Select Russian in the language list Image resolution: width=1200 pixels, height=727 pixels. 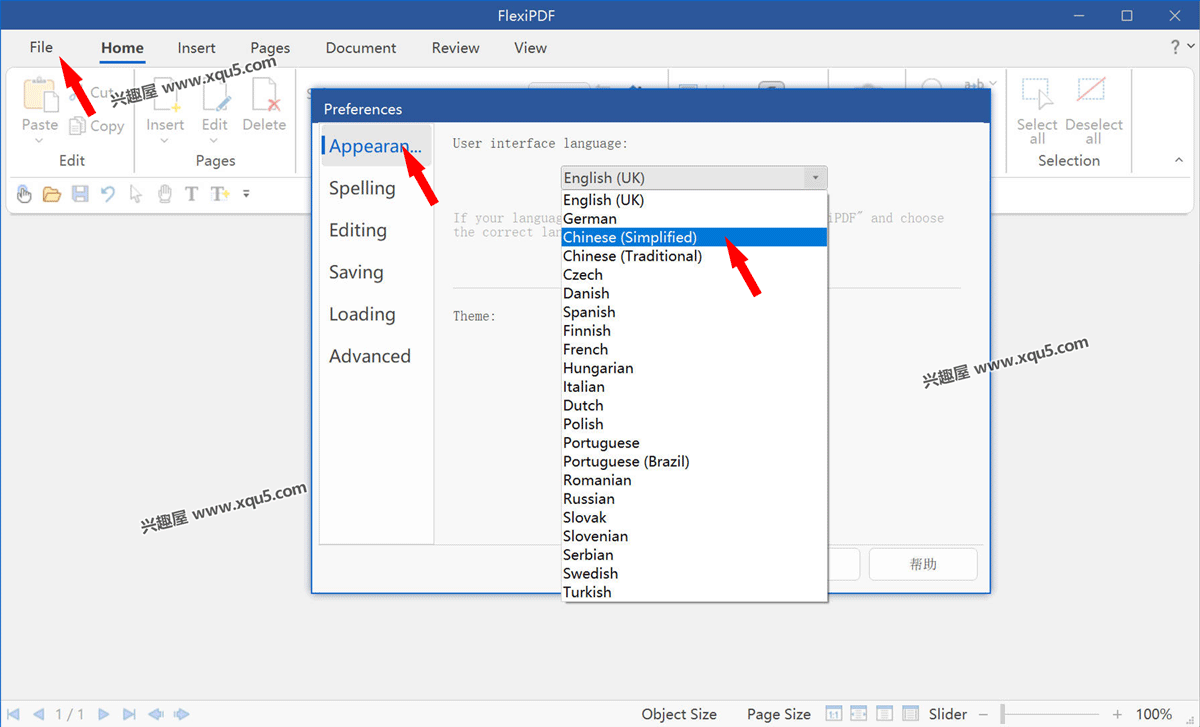694,498
